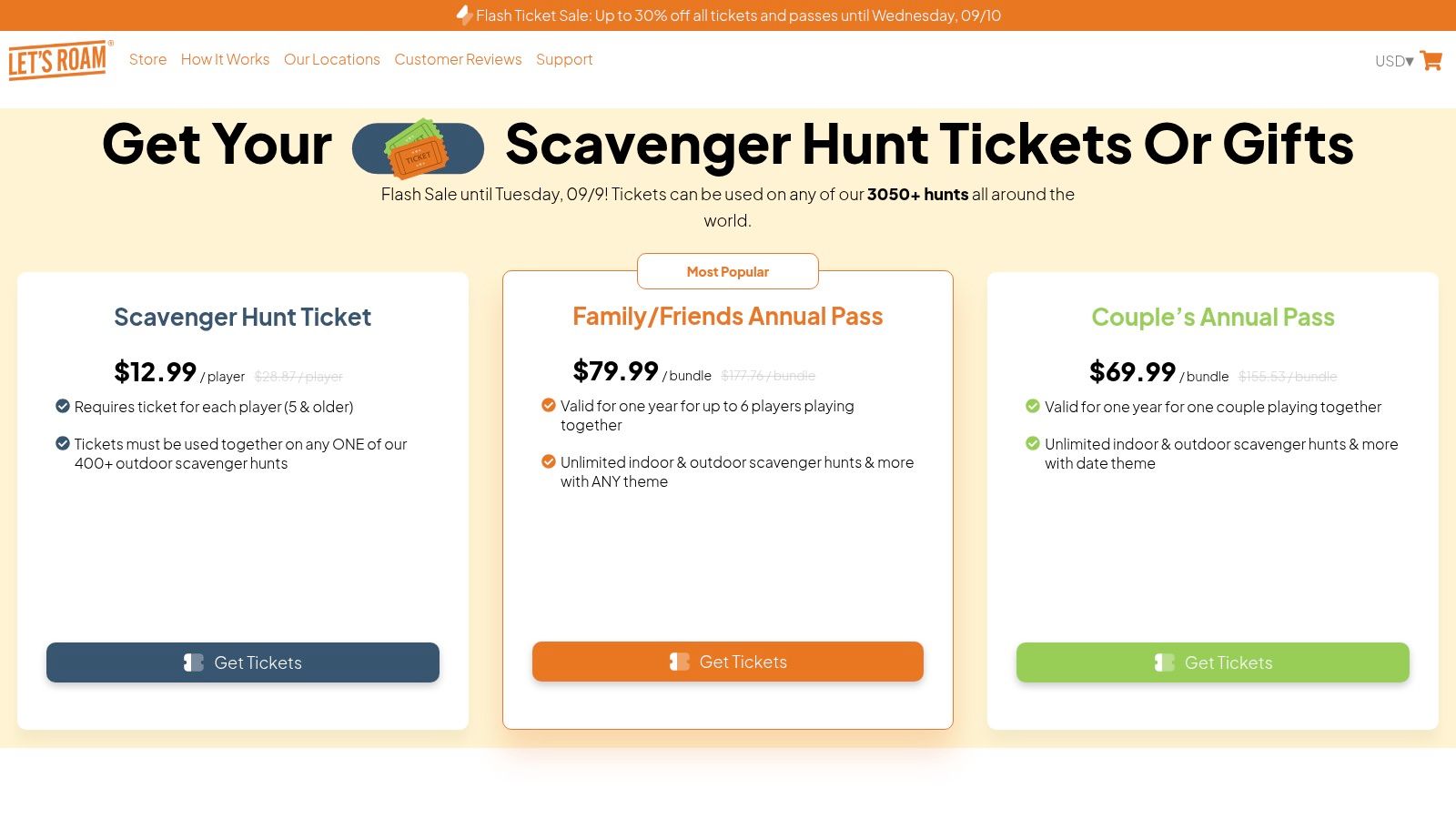Click orange checkmark beside 'Valid for one year for up to 6 players'
Screen dimensions: 1456x819
pos(549,405)
